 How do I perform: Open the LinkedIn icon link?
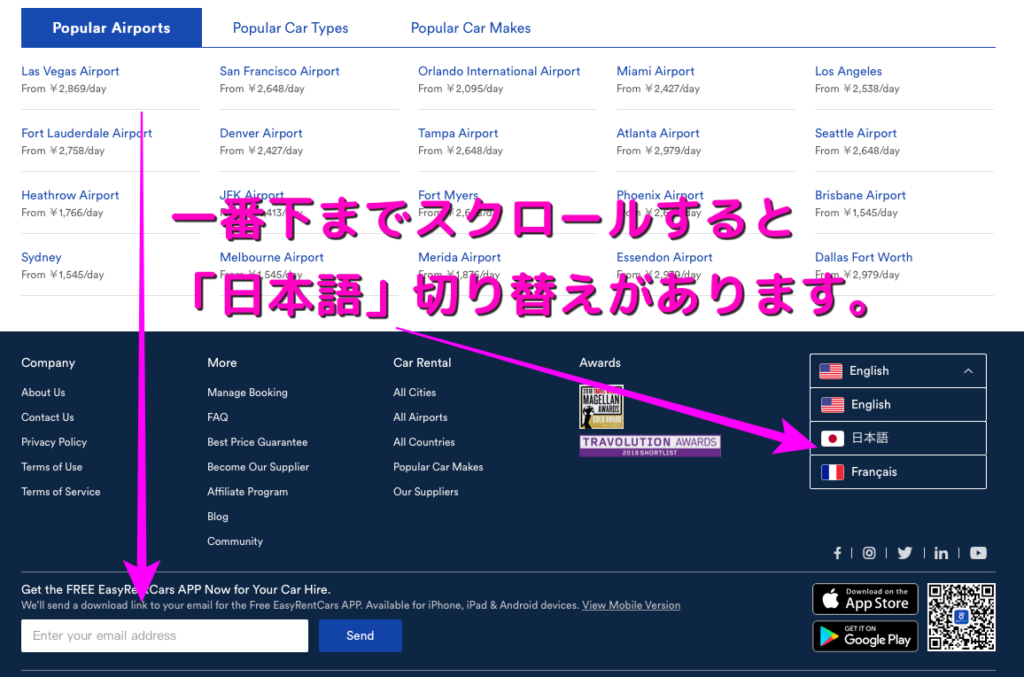coord(941,553)
